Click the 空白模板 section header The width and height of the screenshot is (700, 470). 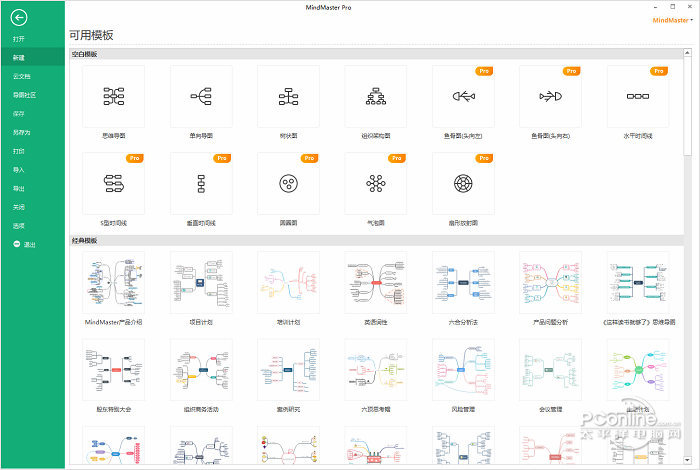(x=376, y=54)
